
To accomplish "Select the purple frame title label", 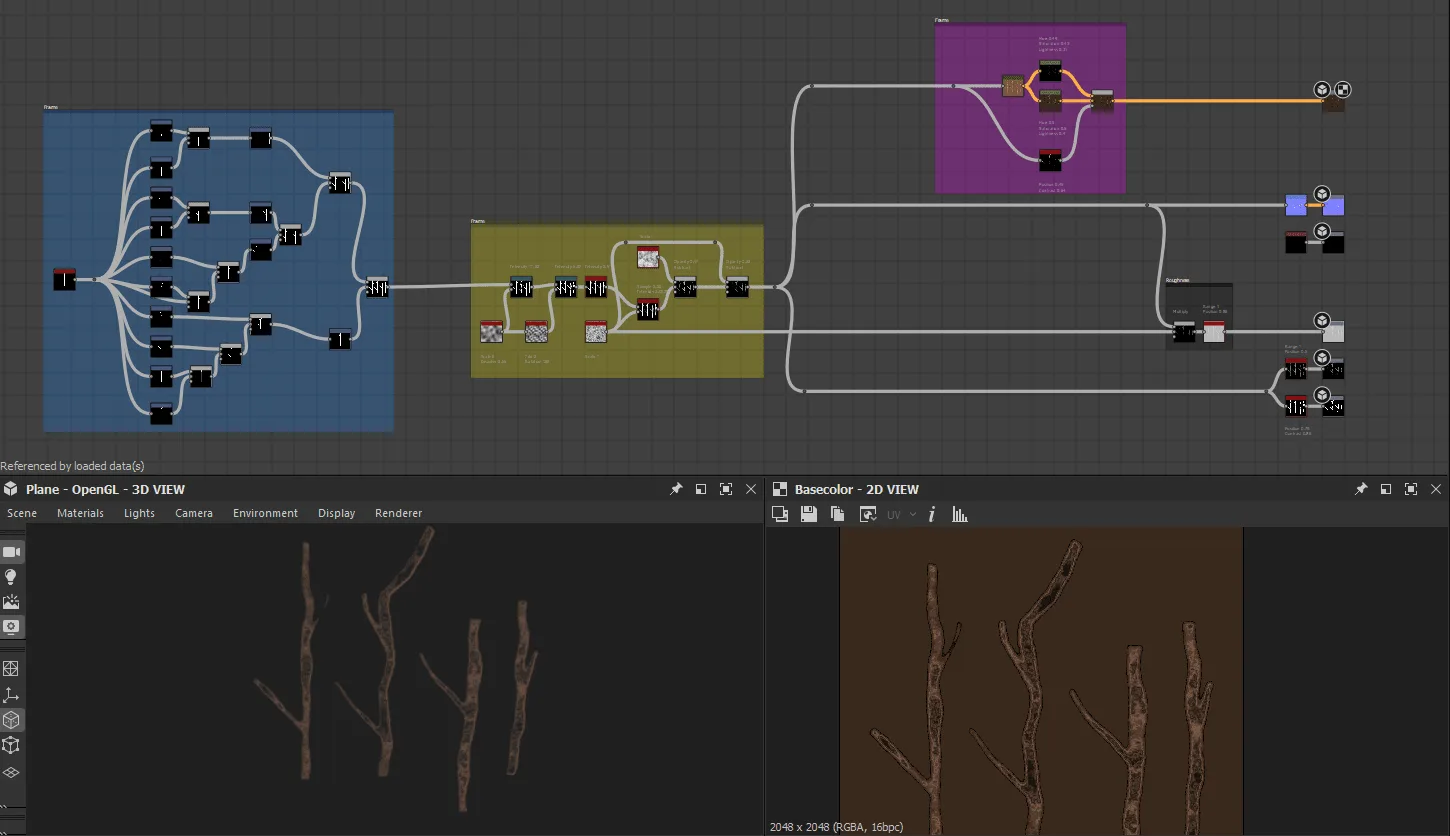I will click(942, 20).
